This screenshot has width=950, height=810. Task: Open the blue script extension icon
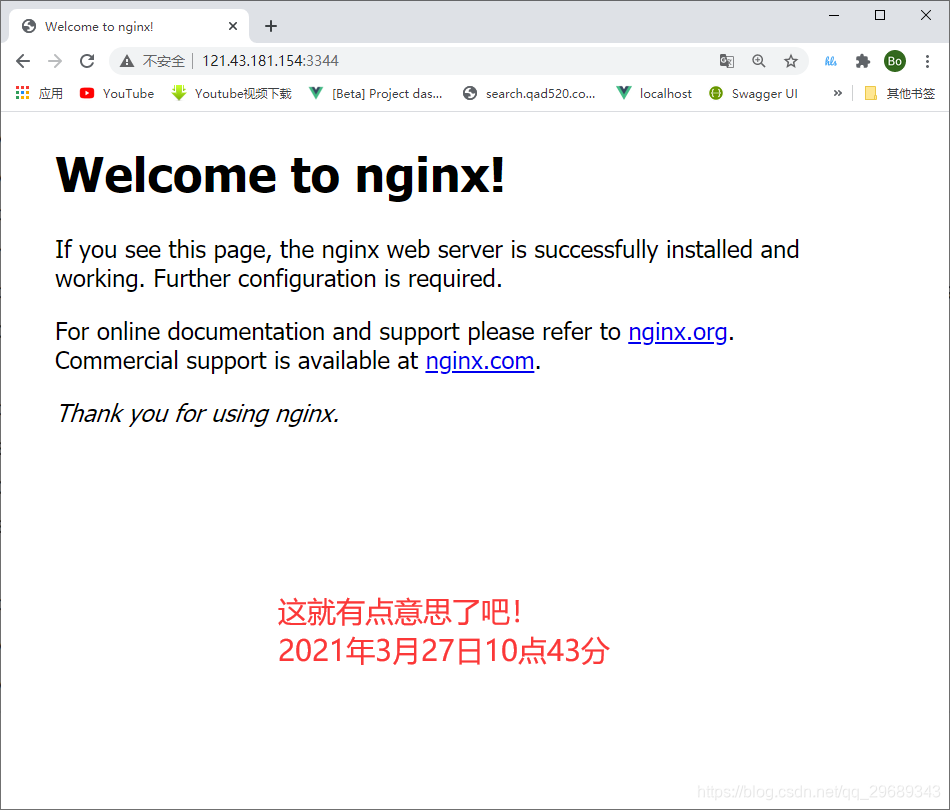click(x=831, y=61)
